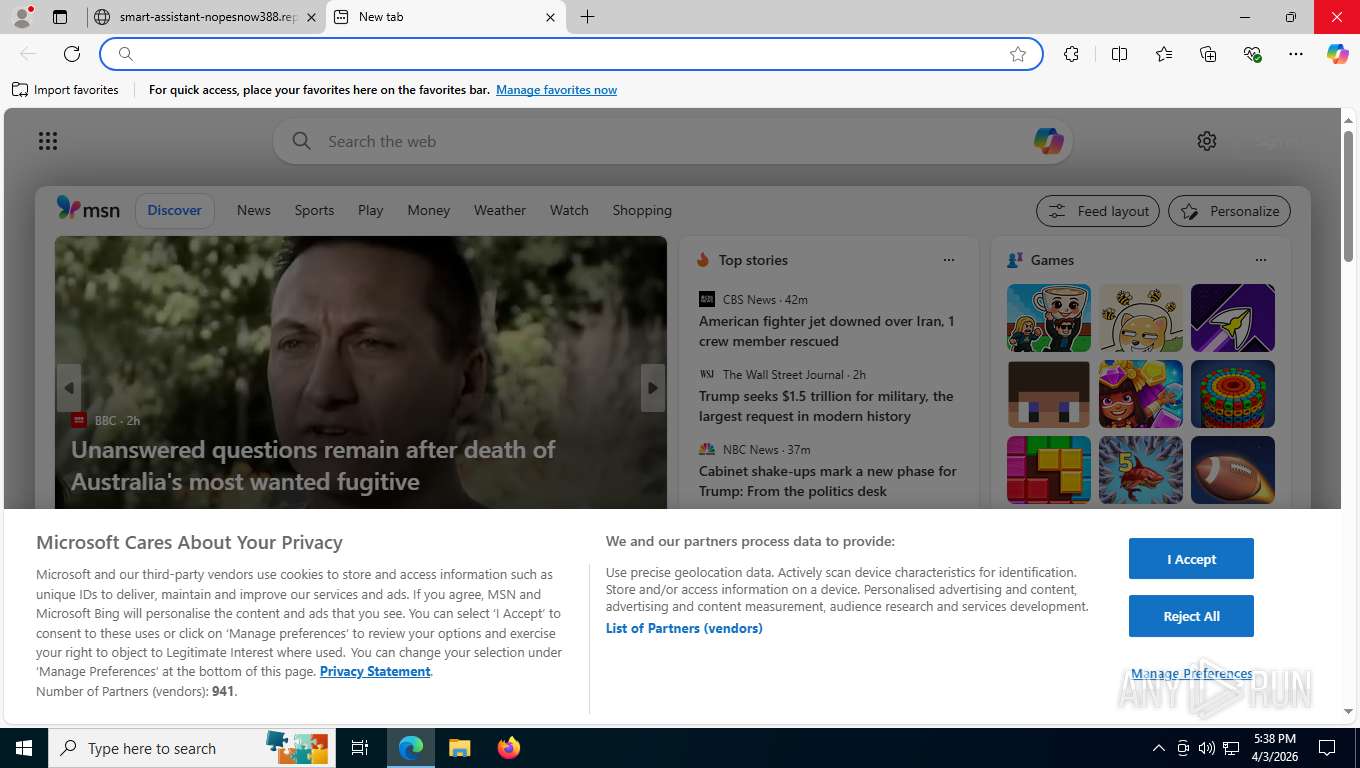Open the Favorites list icon
The width and height of the screenshot is (1360, 768).
click(1164, 54)
